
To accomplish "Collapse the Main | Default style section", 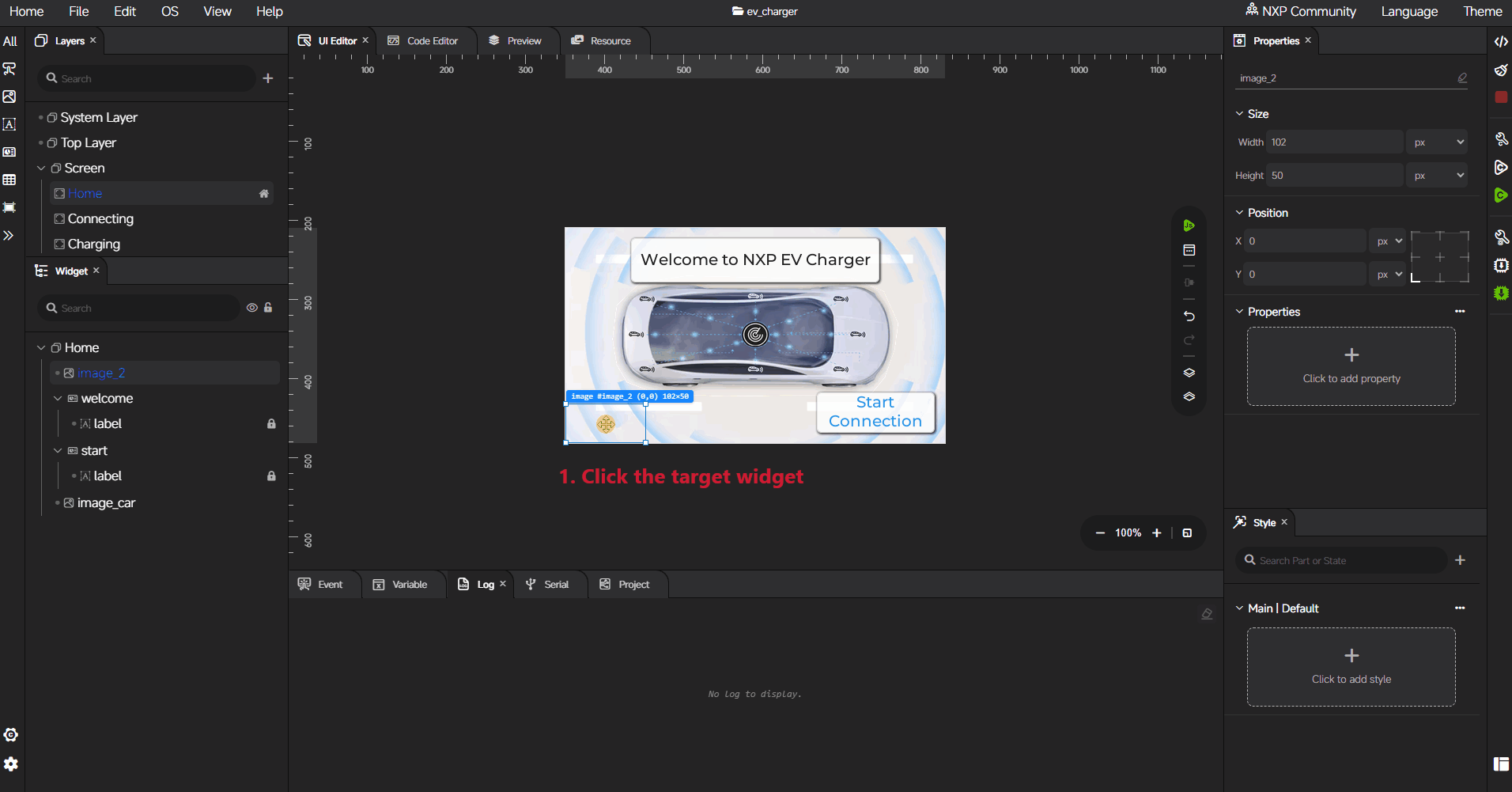I will pos(1239,608).
